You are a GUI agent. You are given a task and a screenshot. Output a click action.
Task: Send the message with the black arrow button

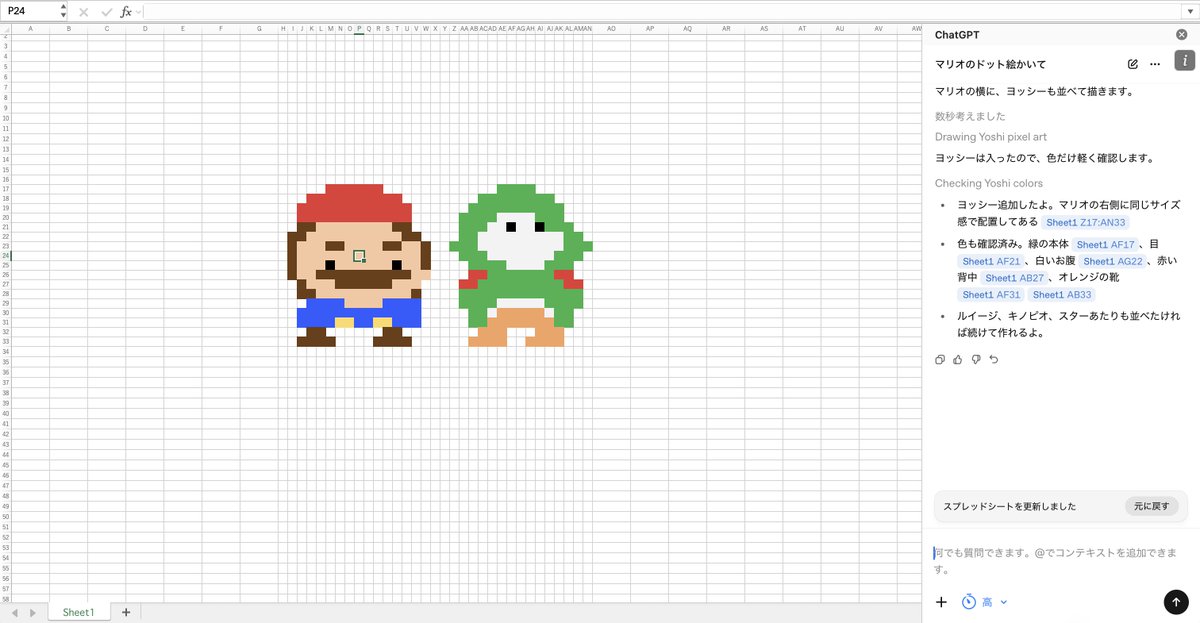1175,602
